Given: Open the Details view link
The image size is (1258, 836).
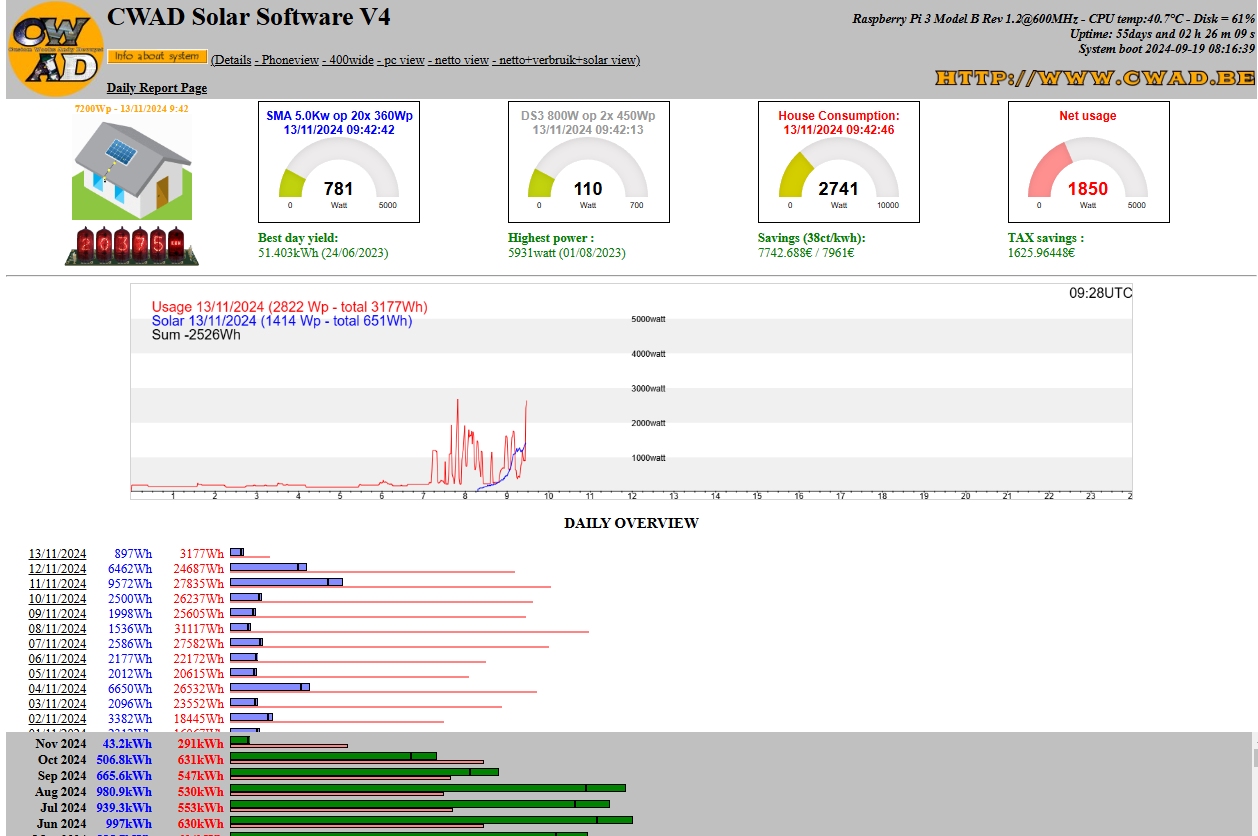Looking at the screenshot, I should point(232,60).
